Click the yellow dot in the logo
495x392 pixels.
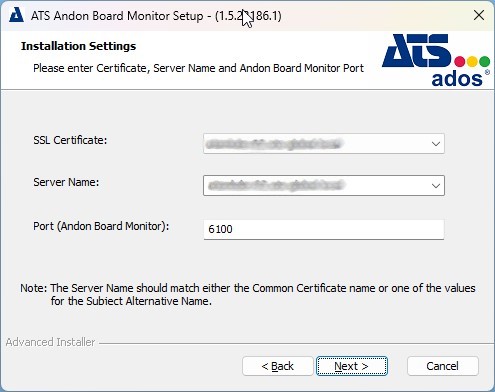[472, 61]
